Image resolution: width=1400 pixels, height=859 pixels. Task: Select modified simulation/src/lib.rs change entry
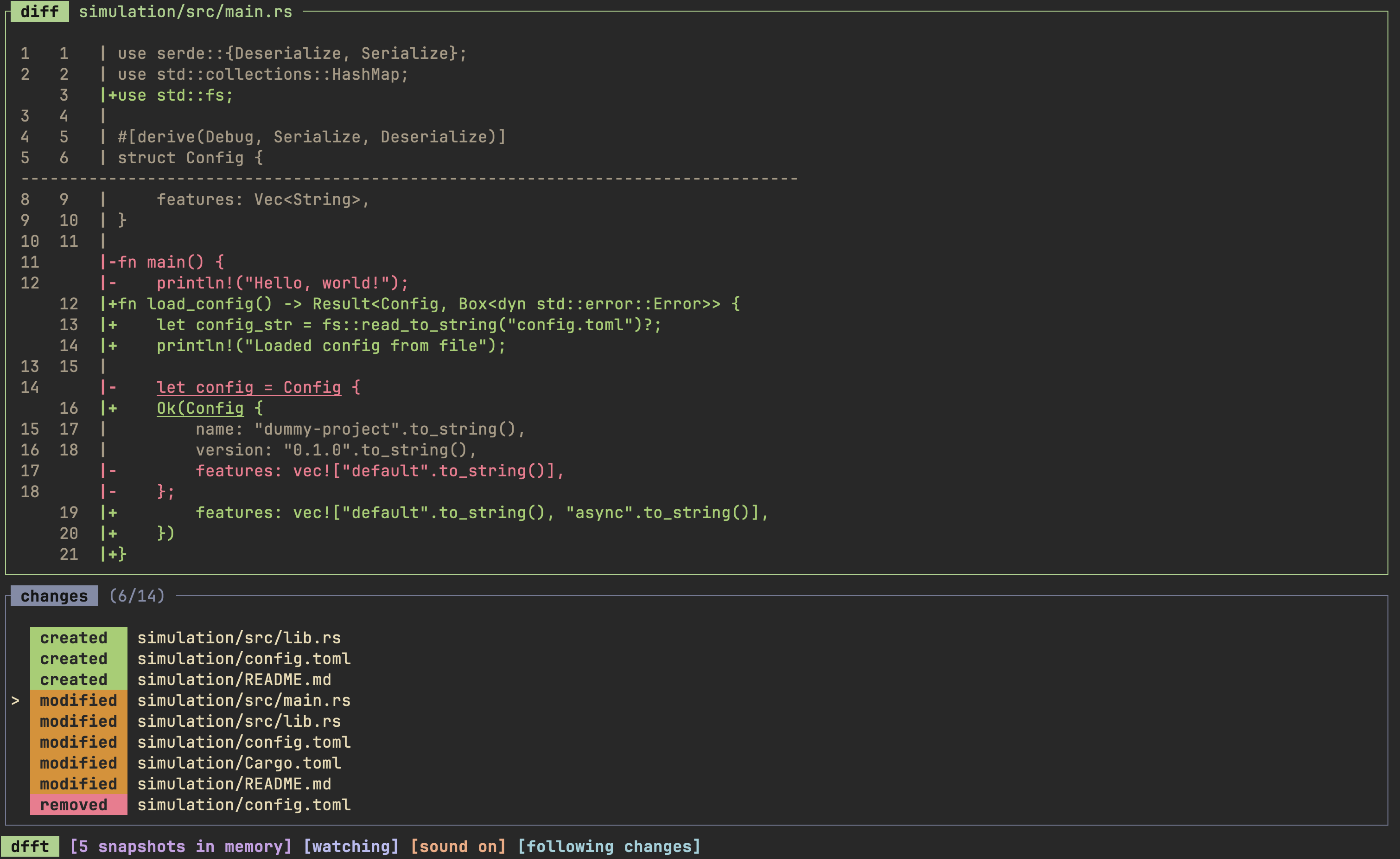[239, 721]
